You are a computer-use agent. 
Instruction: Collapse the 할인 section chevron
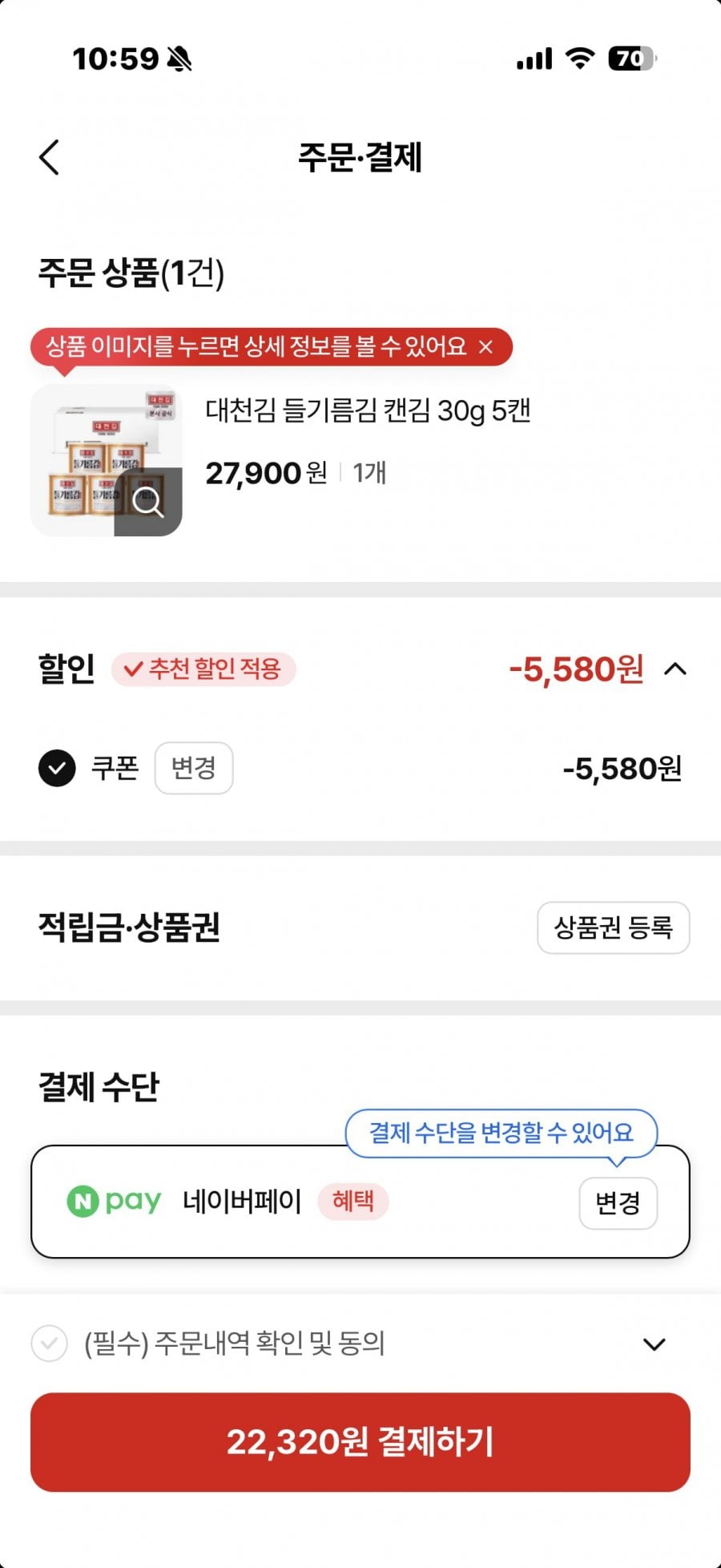tap(675, 669)
